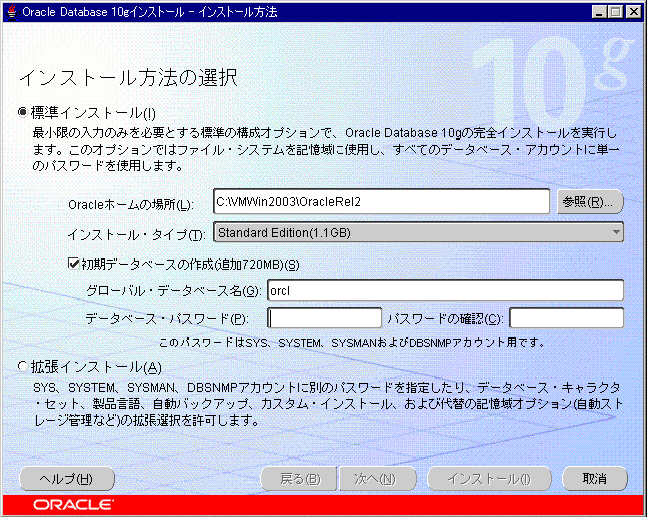Image resolution: width=647 pixels, height=517 pixels.
Task: Click the インストール方法の選択 heading
Action: click(x=128, y=78)
